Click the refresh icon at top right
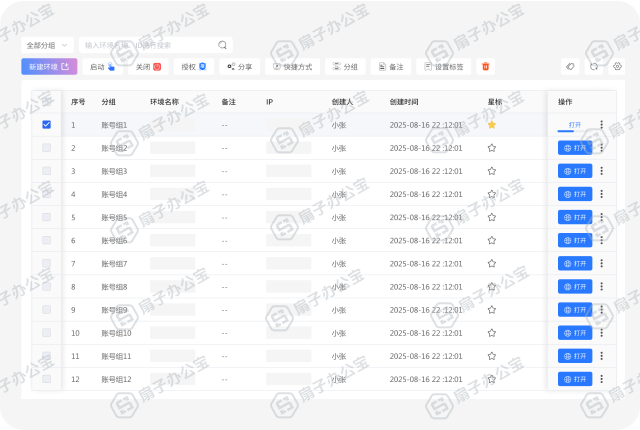Image resolution: width=640 pixels, height=430 pixels. 594,67
